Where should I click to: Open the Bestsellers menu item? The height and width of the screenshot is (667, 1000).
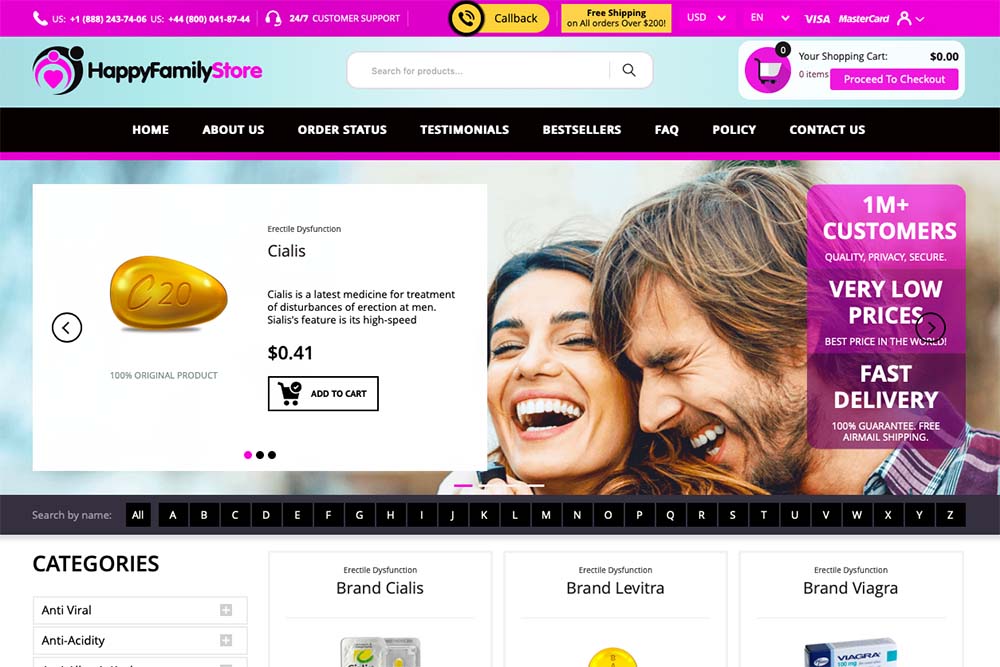pos(582,129)
